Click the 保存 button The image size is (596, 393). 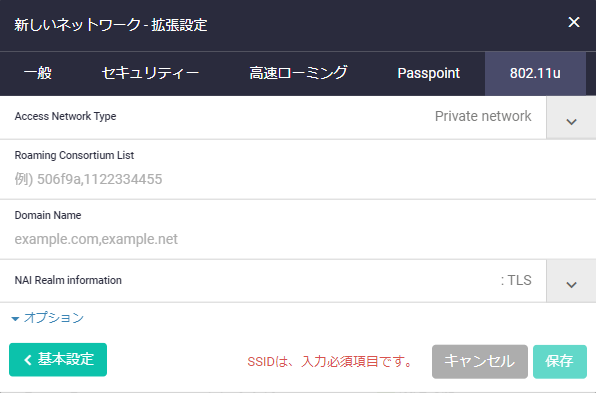pyautogui.click(x=560, y=361)
